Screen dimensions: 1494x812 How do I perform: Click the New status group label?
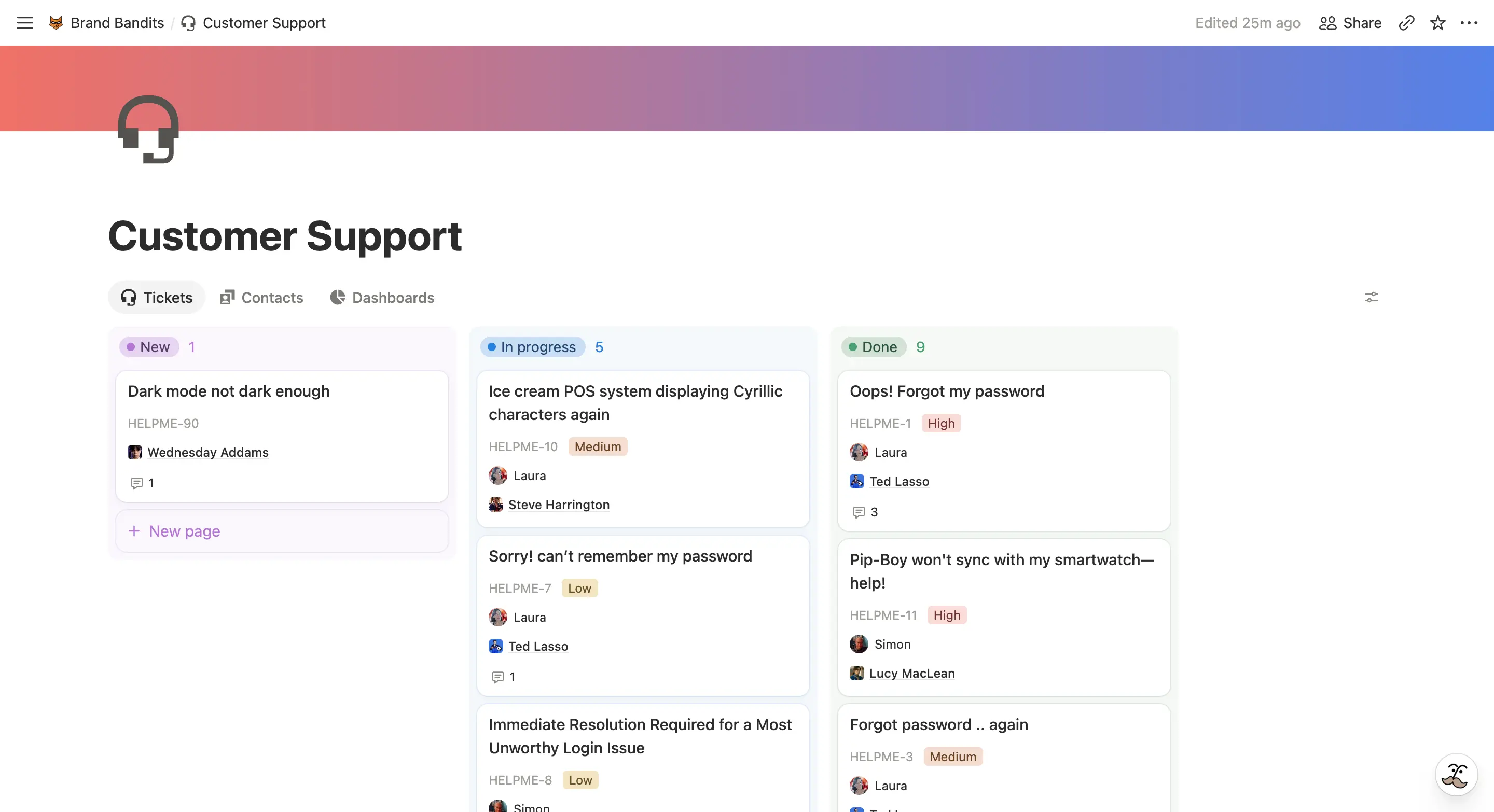[x=149, y=346]
